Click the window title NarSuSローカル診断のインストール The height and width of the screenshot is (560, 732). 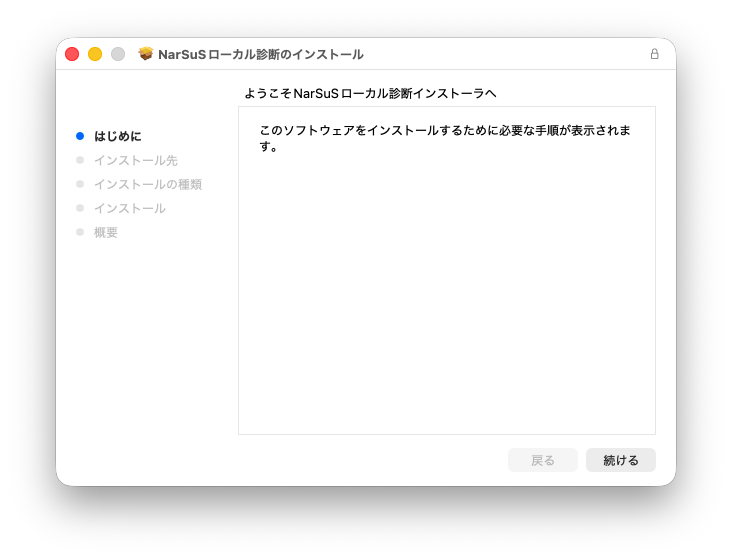point(261,55)
